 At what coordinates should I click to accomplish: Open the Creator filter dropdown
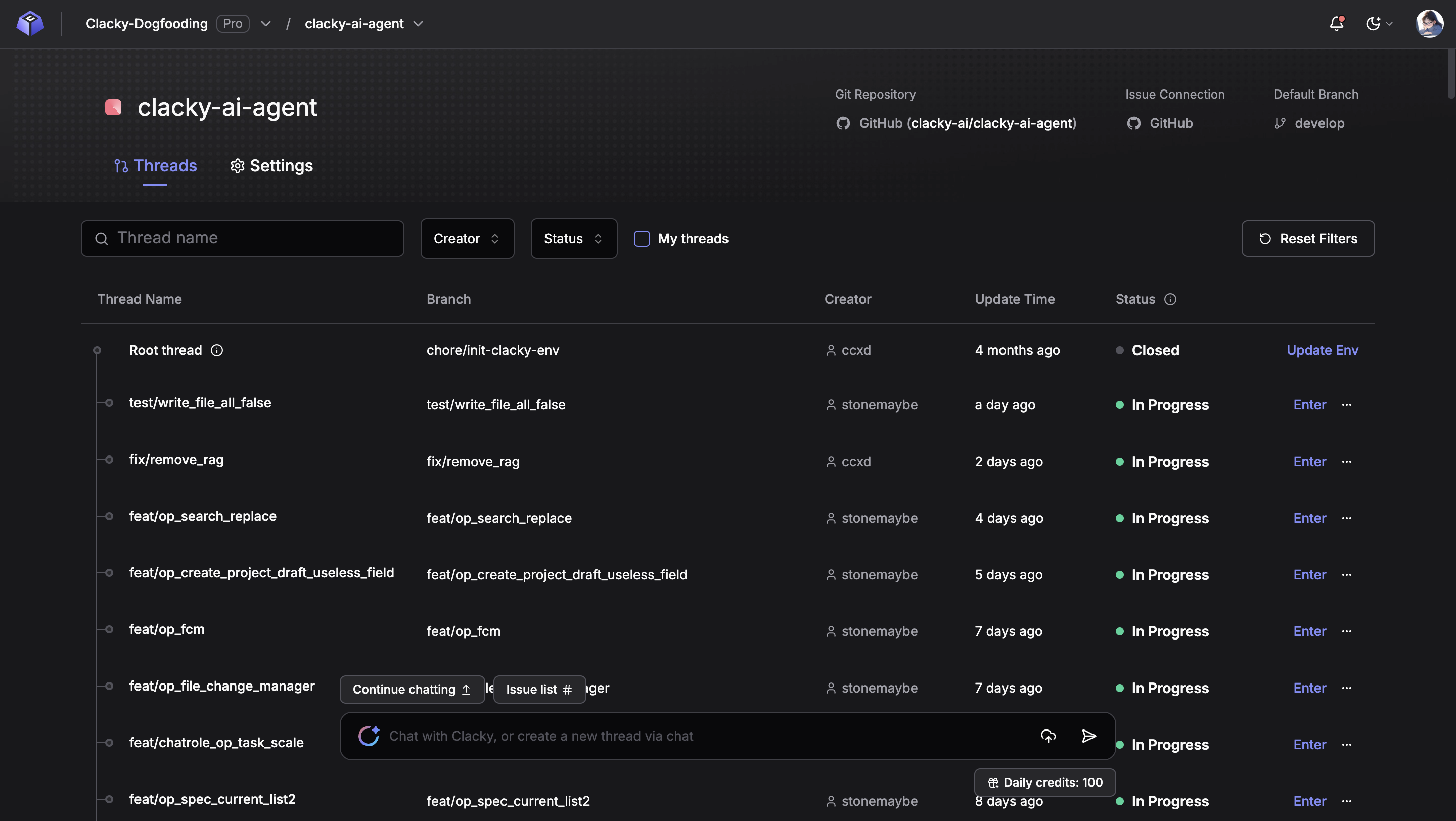click(x=467, y=239)
